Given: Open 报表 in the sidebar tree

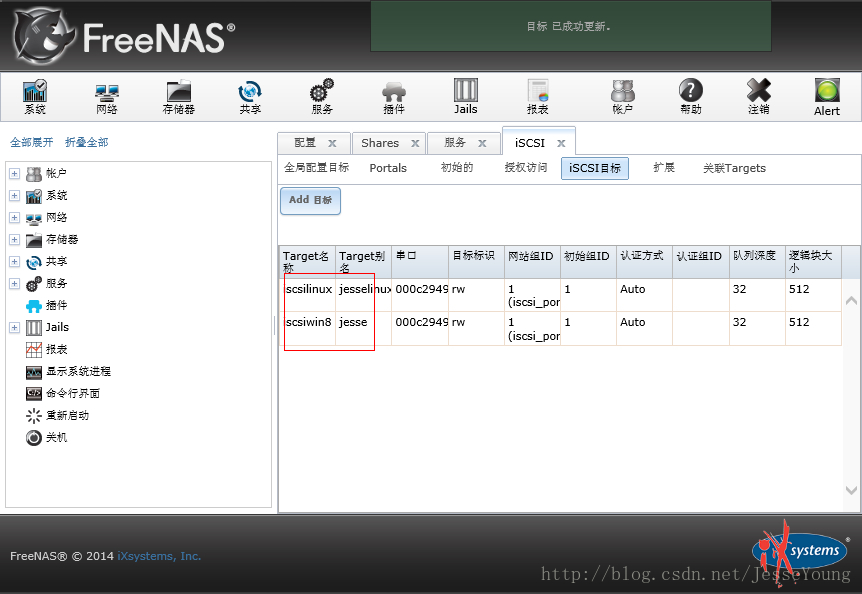Looking at the screenshot, I should (x=56, y=349).
